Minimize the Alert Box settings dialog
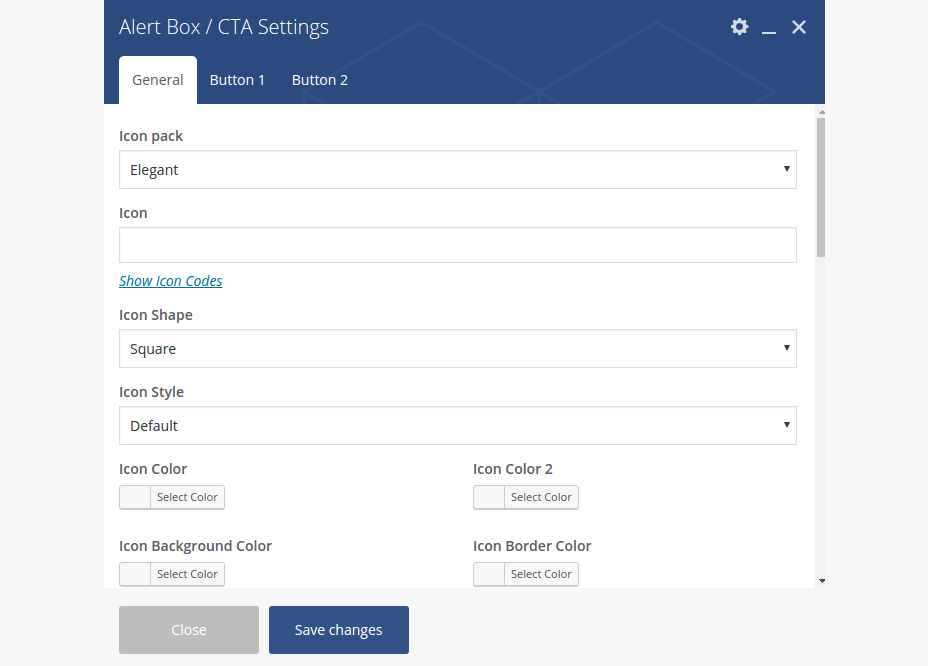The width and height of the screenshot is (928, 666). pyautogui.click(x=769, y=30)
